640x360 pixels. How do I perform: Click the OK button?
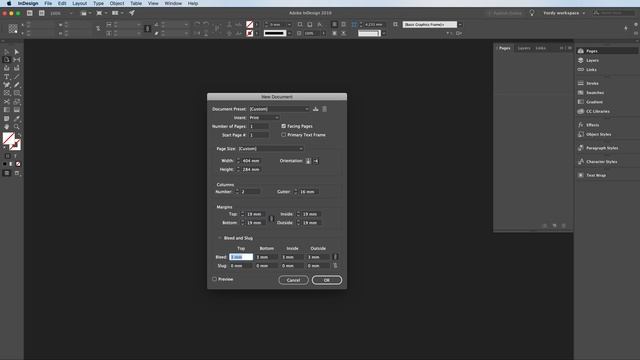pos(327,280)
